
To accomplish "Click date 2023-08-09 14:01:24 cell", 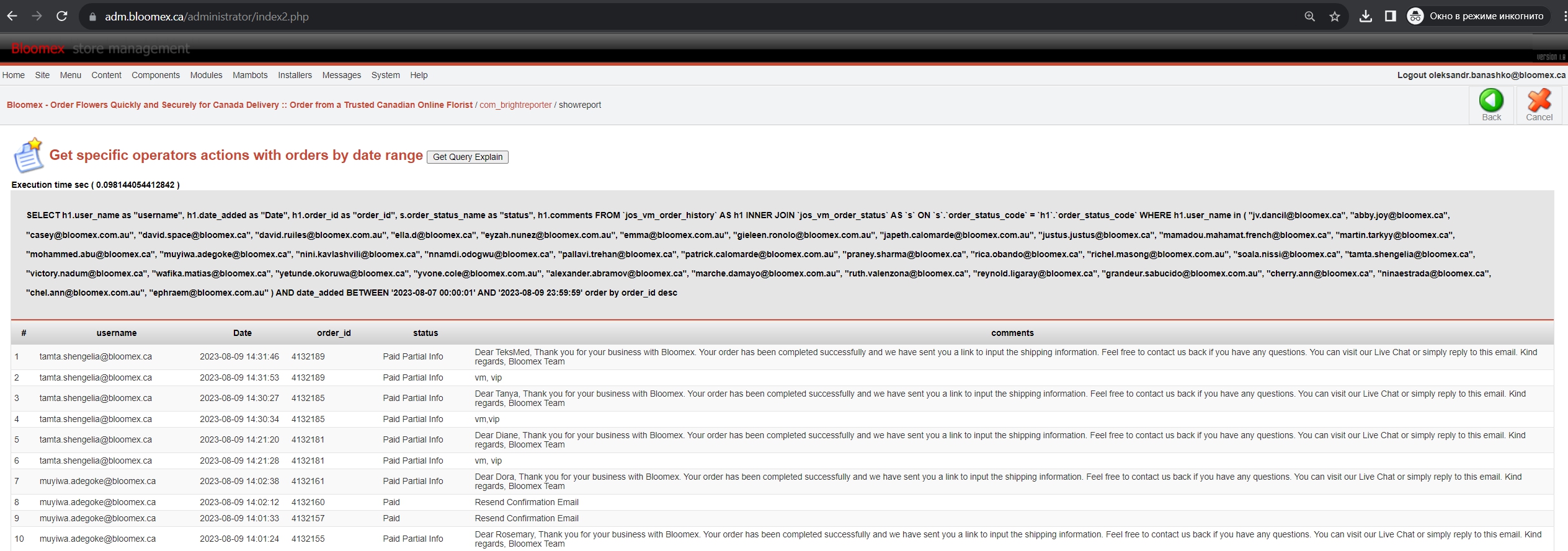I will point(239,539).
